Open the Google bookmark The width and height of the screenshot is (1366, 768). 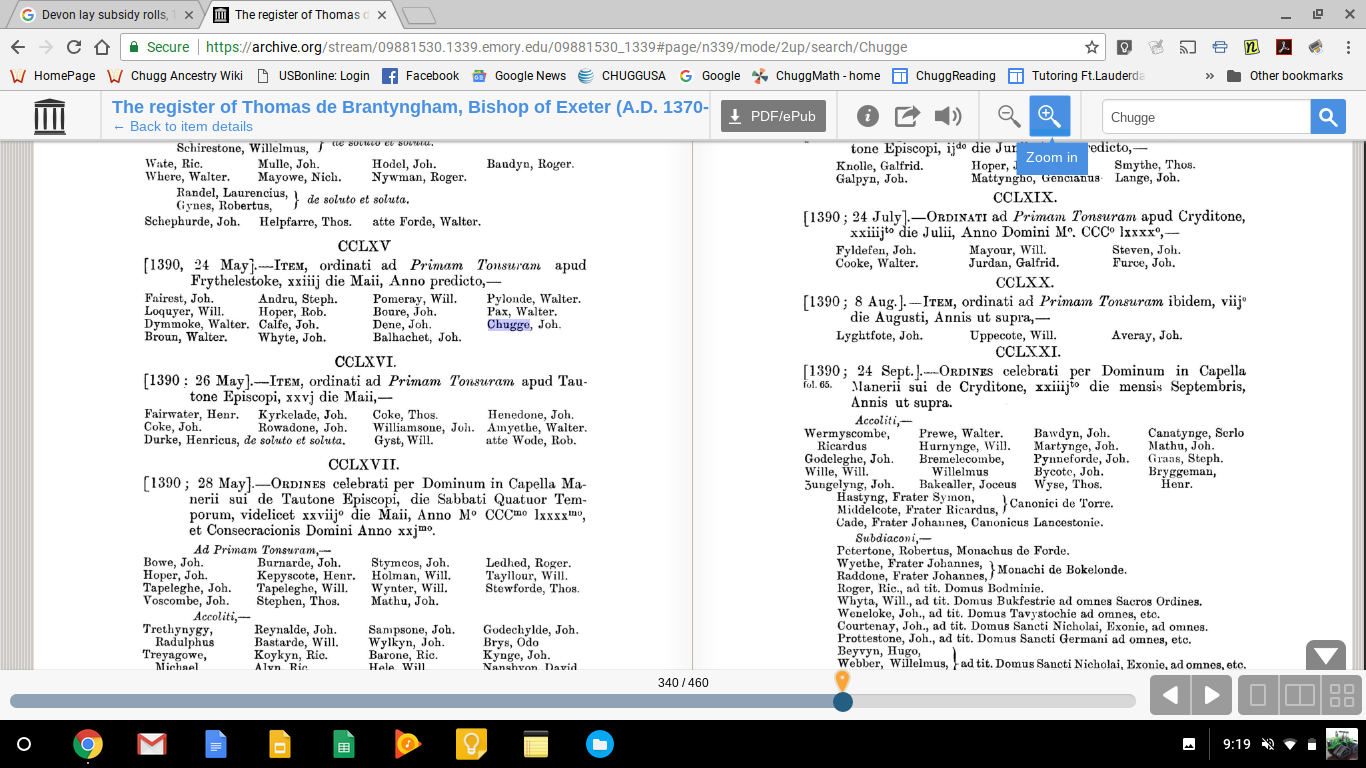[x=710, y=76]
